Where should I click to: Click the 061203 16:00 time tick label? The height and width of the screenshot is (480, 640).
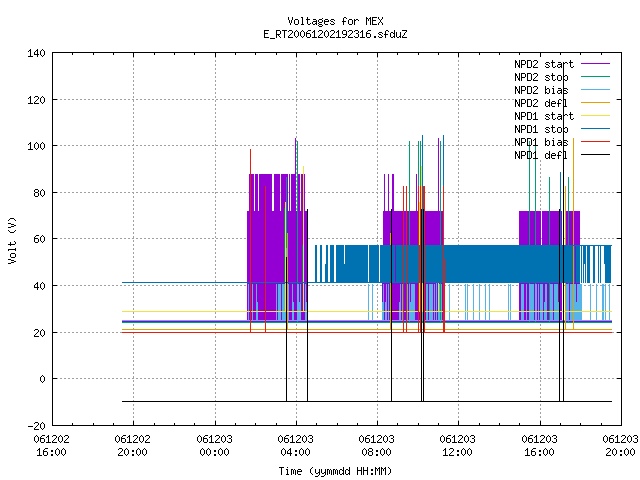pyautogui.click(x=540, y=446)
